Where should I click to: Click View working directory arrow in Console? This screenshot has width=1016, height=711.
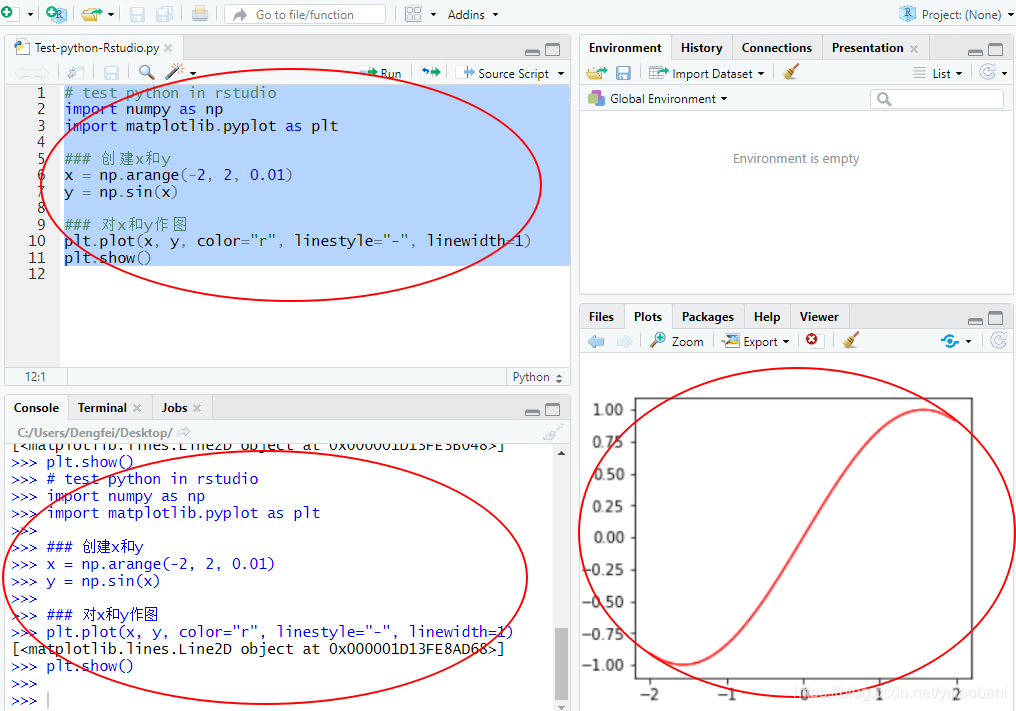tap(184, 432)
